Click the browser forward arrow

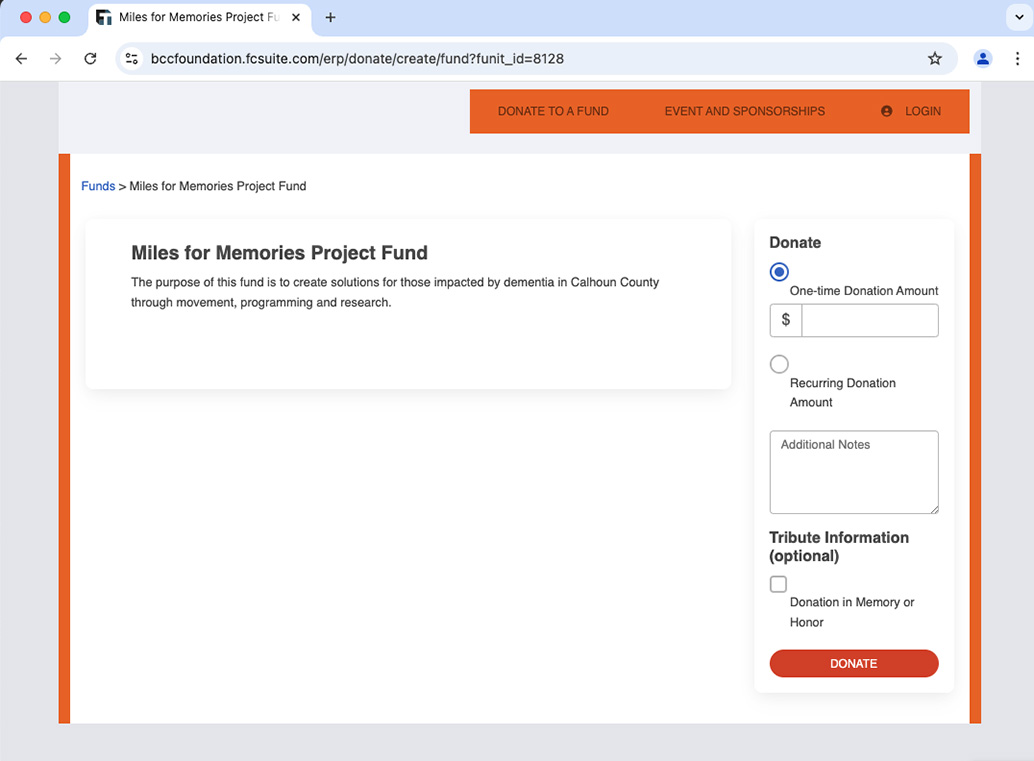click(55, 59)
